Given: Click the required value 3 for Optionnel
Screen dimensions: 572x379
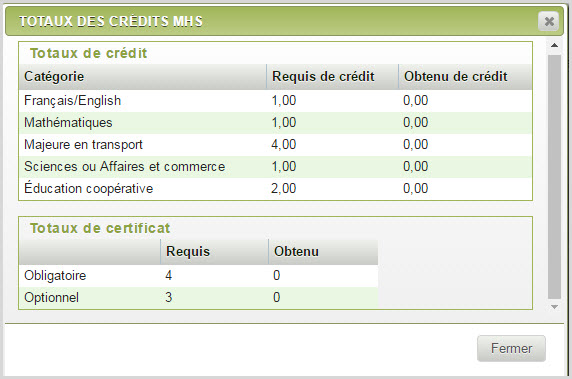Looking at the screenshot, I should [169, 298].
